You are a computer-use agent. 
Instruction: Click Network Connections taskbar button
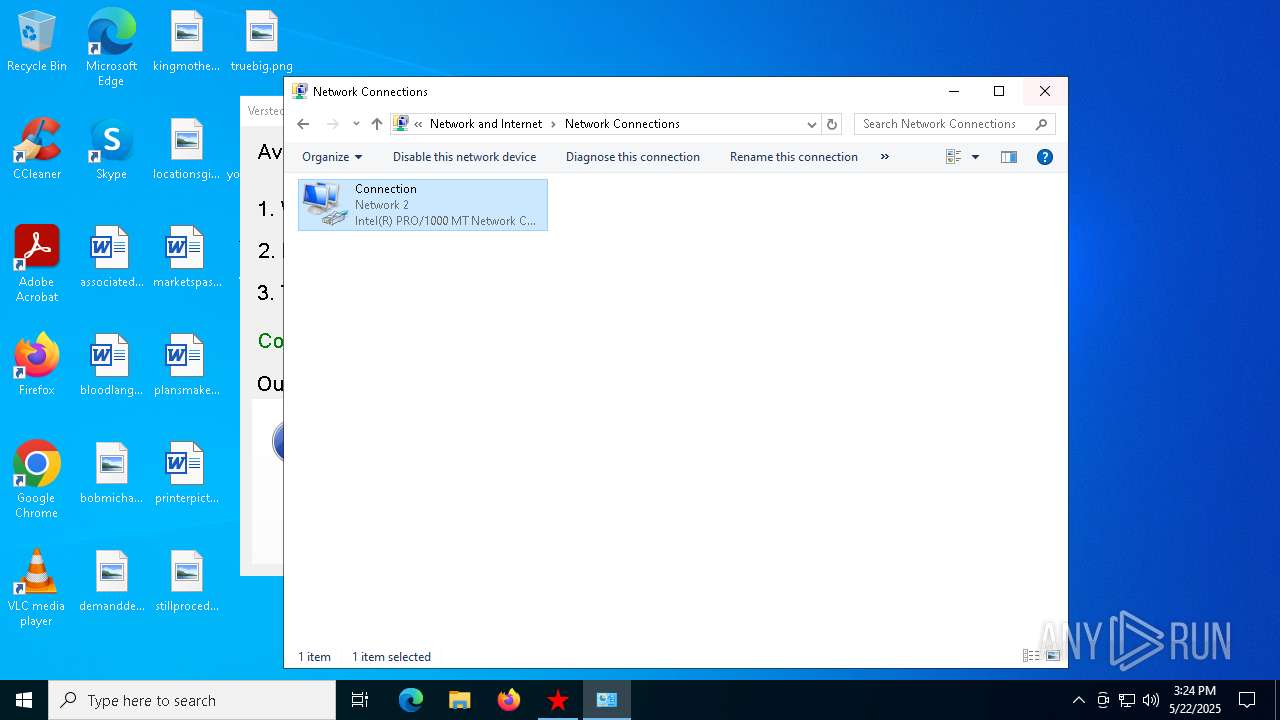point(607,700)
